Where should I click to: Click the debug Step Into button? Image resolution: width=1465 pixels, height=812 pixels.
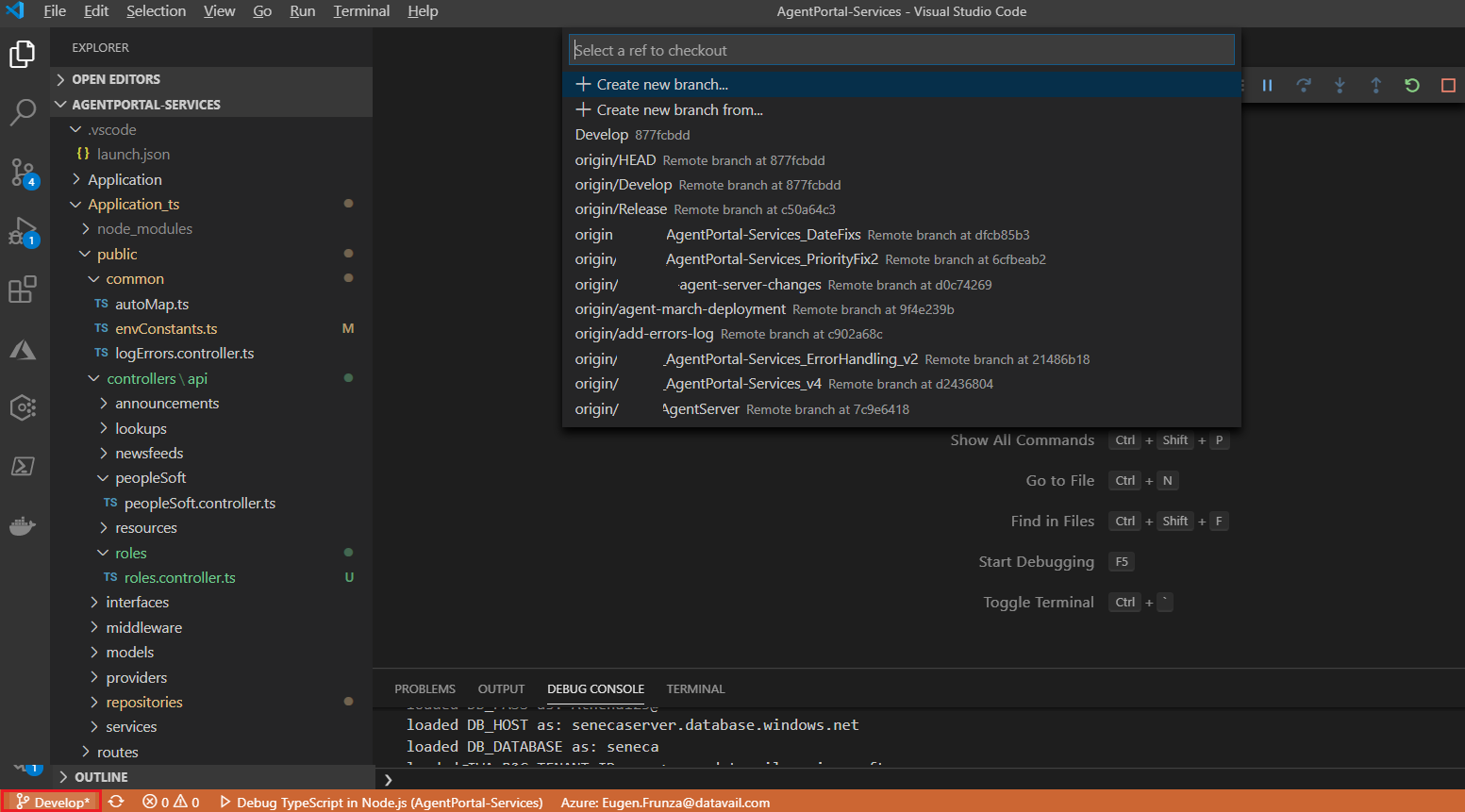1340,86
